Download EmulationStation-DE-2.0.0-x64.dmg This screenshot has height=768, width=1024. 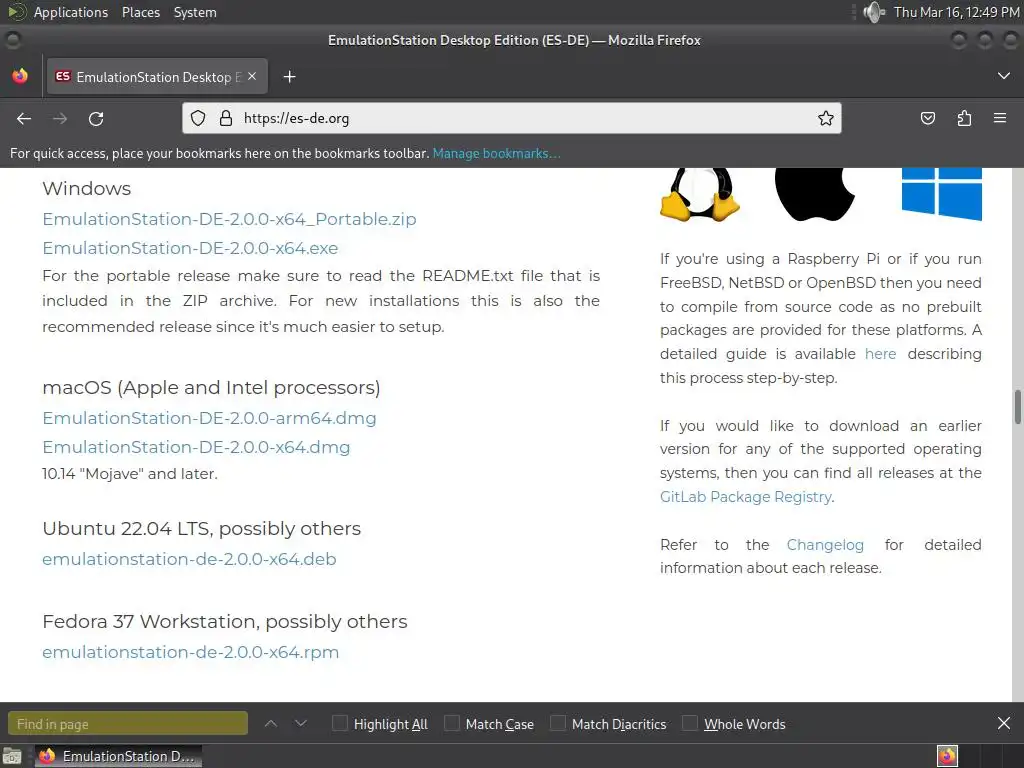point(196,447)
